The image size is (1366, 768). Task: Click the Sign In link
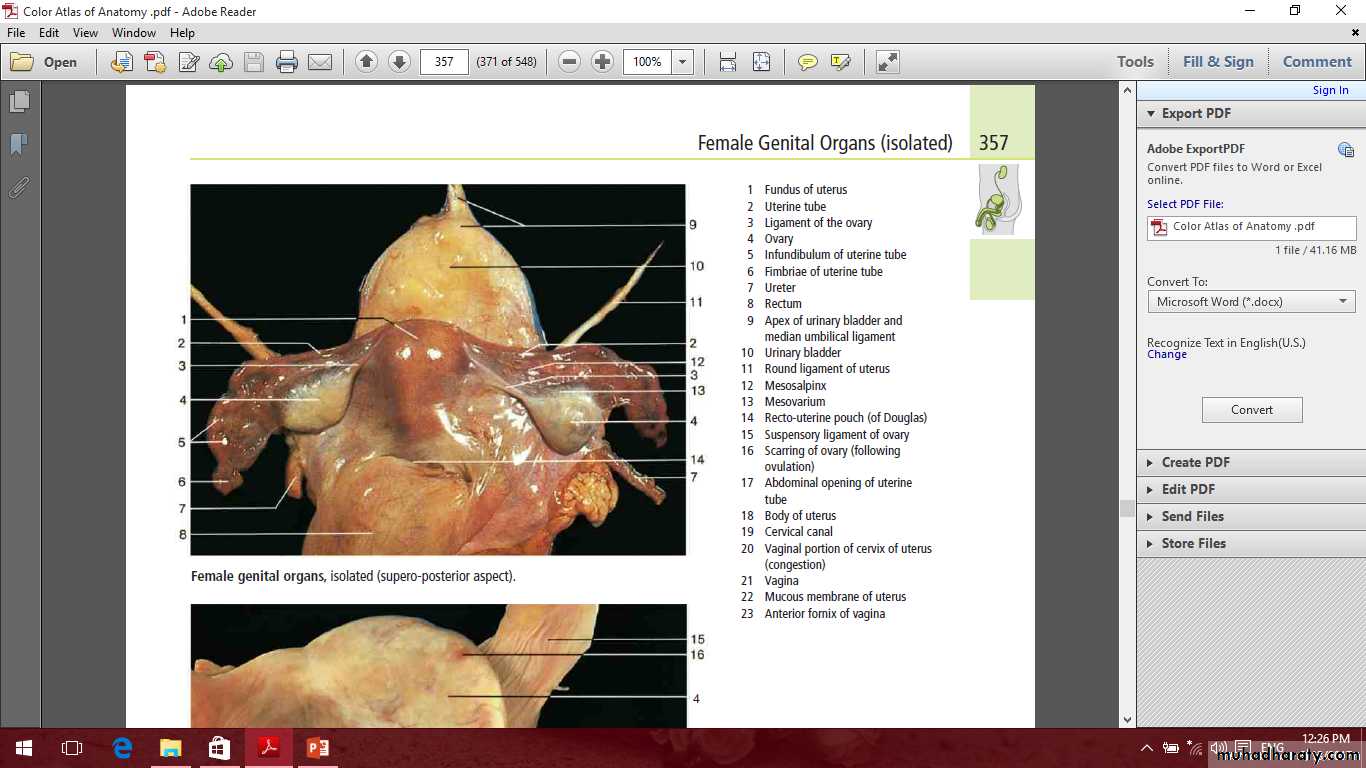tap(1330, 90)
